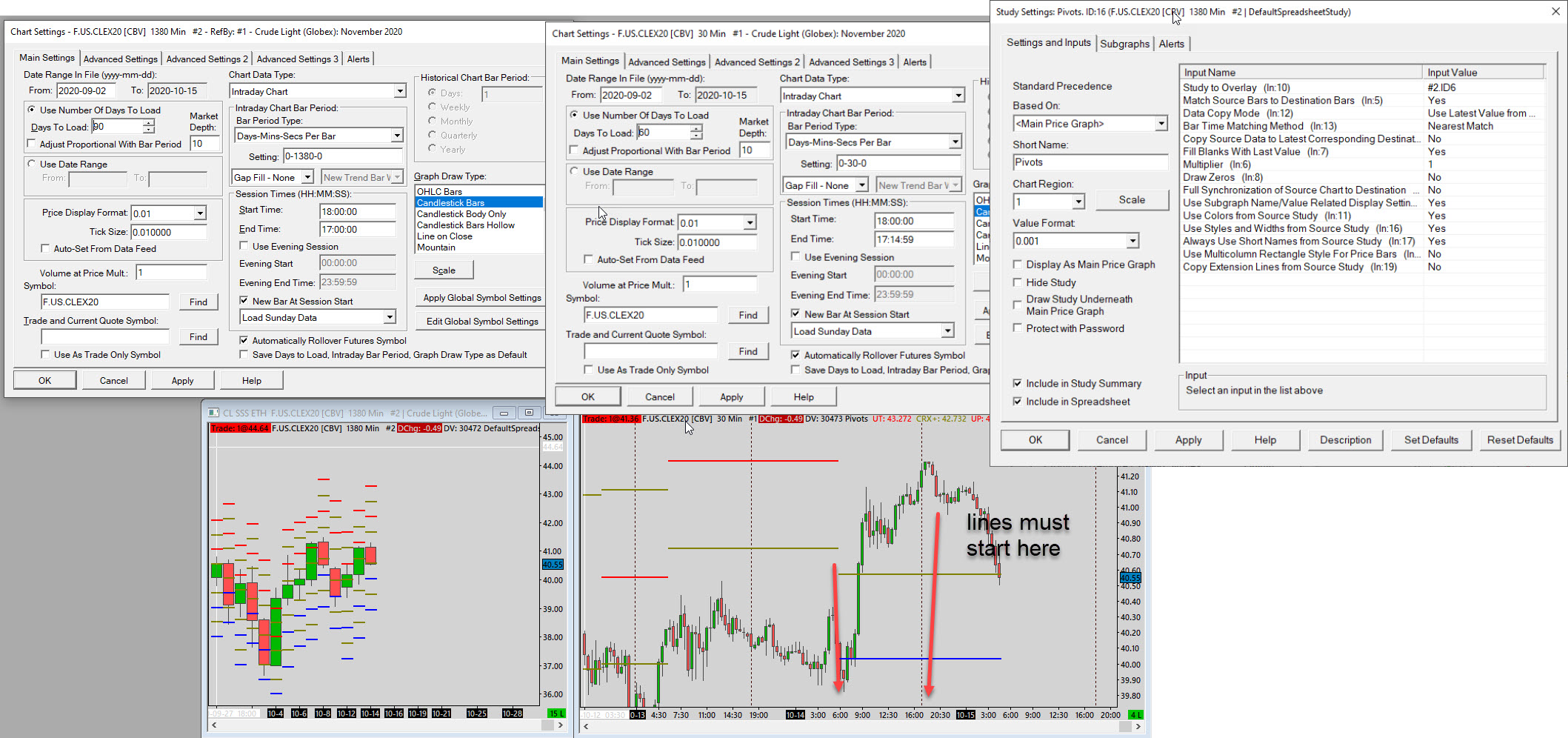
Task: Increase Days To Load in 1380 Min settings
Action: 148,123
